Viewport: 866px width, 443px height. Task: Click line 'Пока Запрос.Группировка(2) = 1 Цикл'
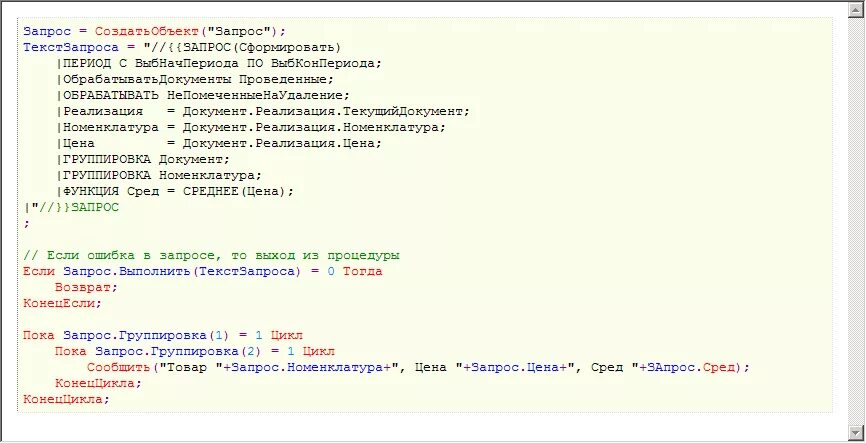195,351
